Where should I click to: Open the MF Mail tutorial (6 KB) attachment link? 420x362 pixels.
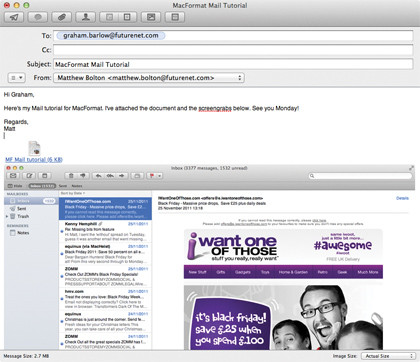[34, 160]
